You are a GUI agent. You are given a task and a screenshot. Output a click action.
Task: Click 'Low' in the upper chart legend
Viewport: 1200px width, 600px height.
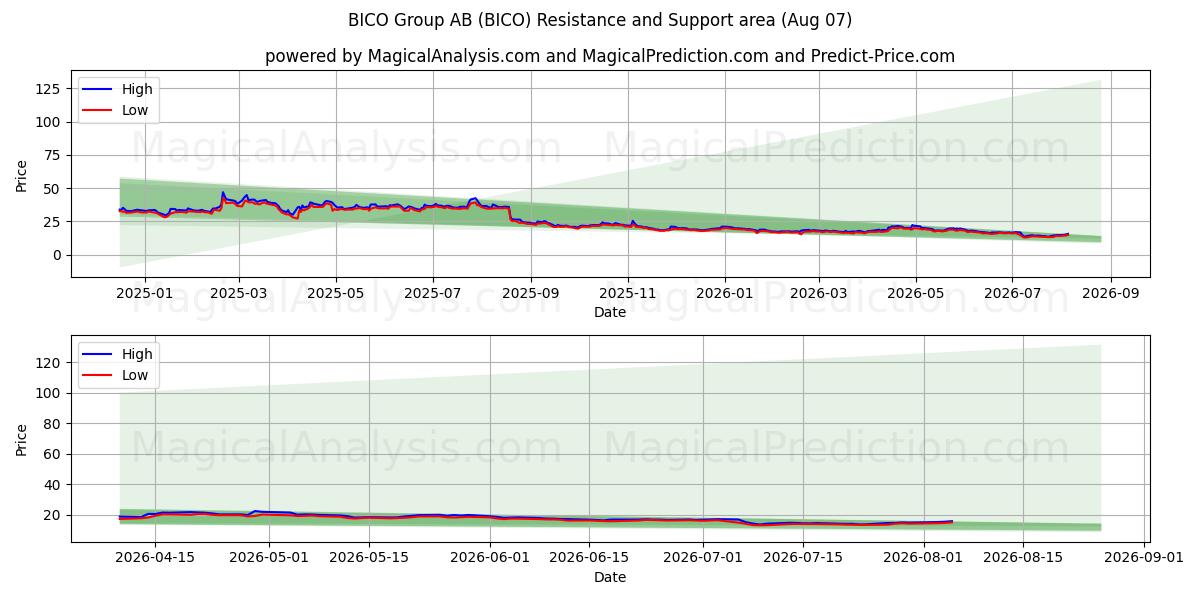tap(135, 110)
